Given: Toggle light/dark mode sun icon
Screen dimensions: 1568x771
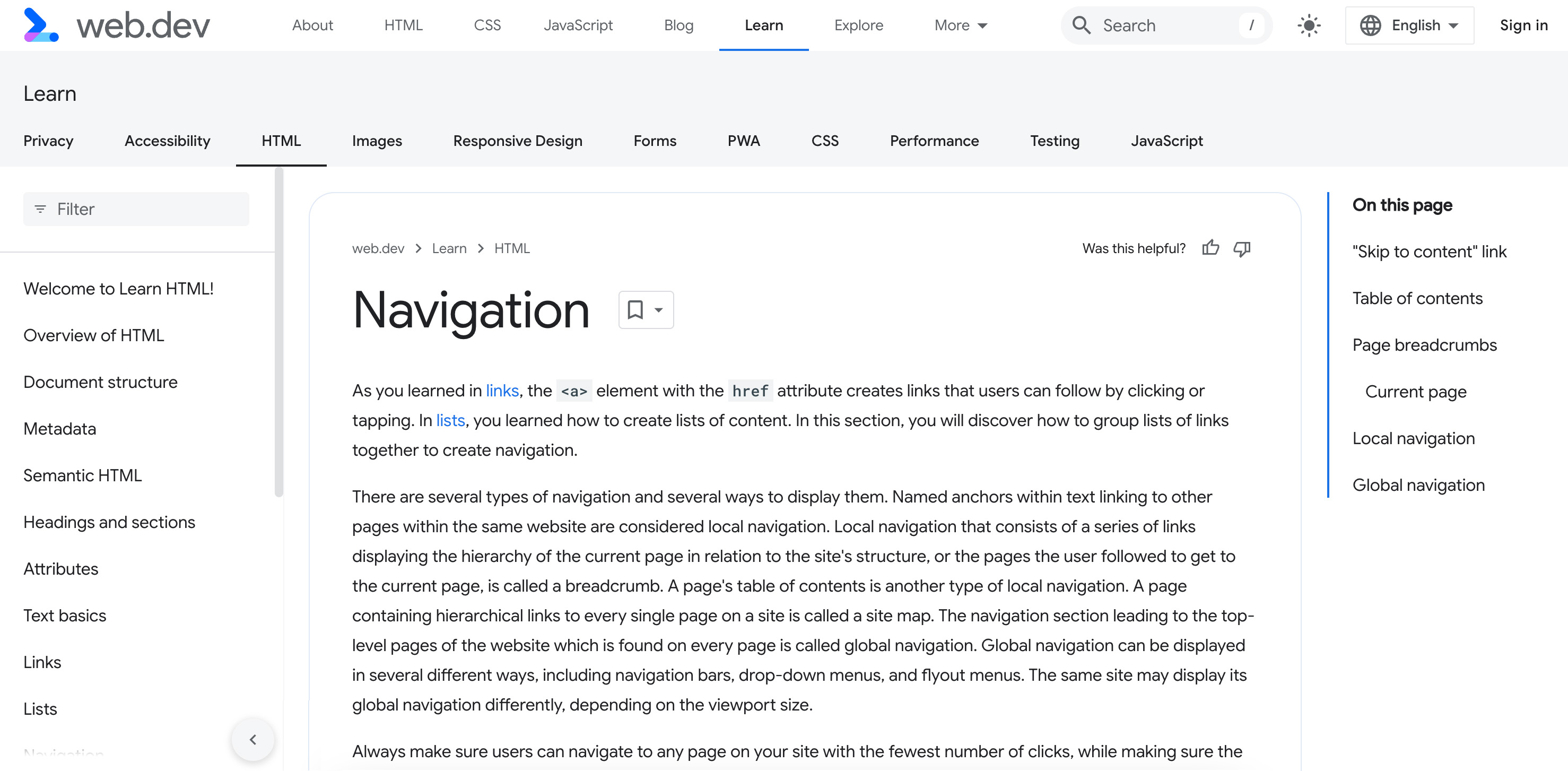Looking at the screenshot, I should [1308, 25].
